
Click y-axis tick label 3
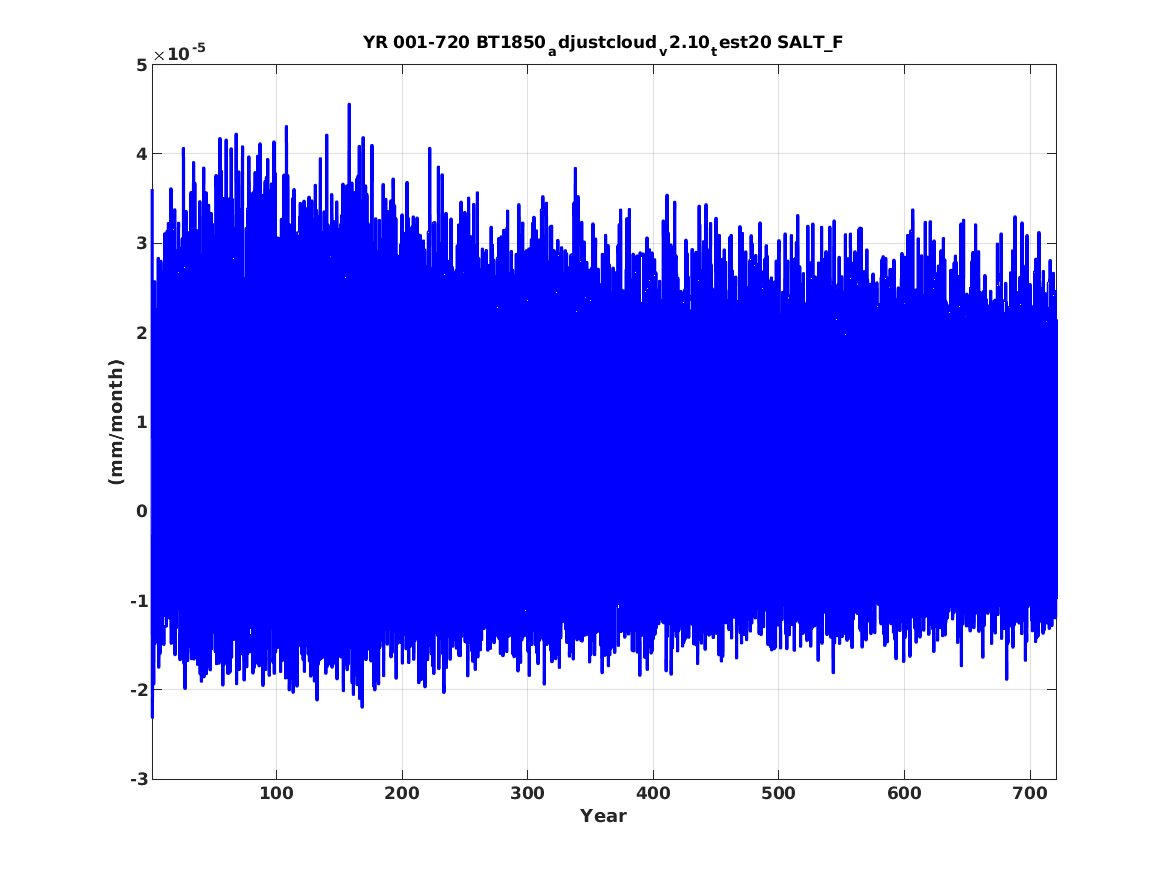[x=141, y=243]
